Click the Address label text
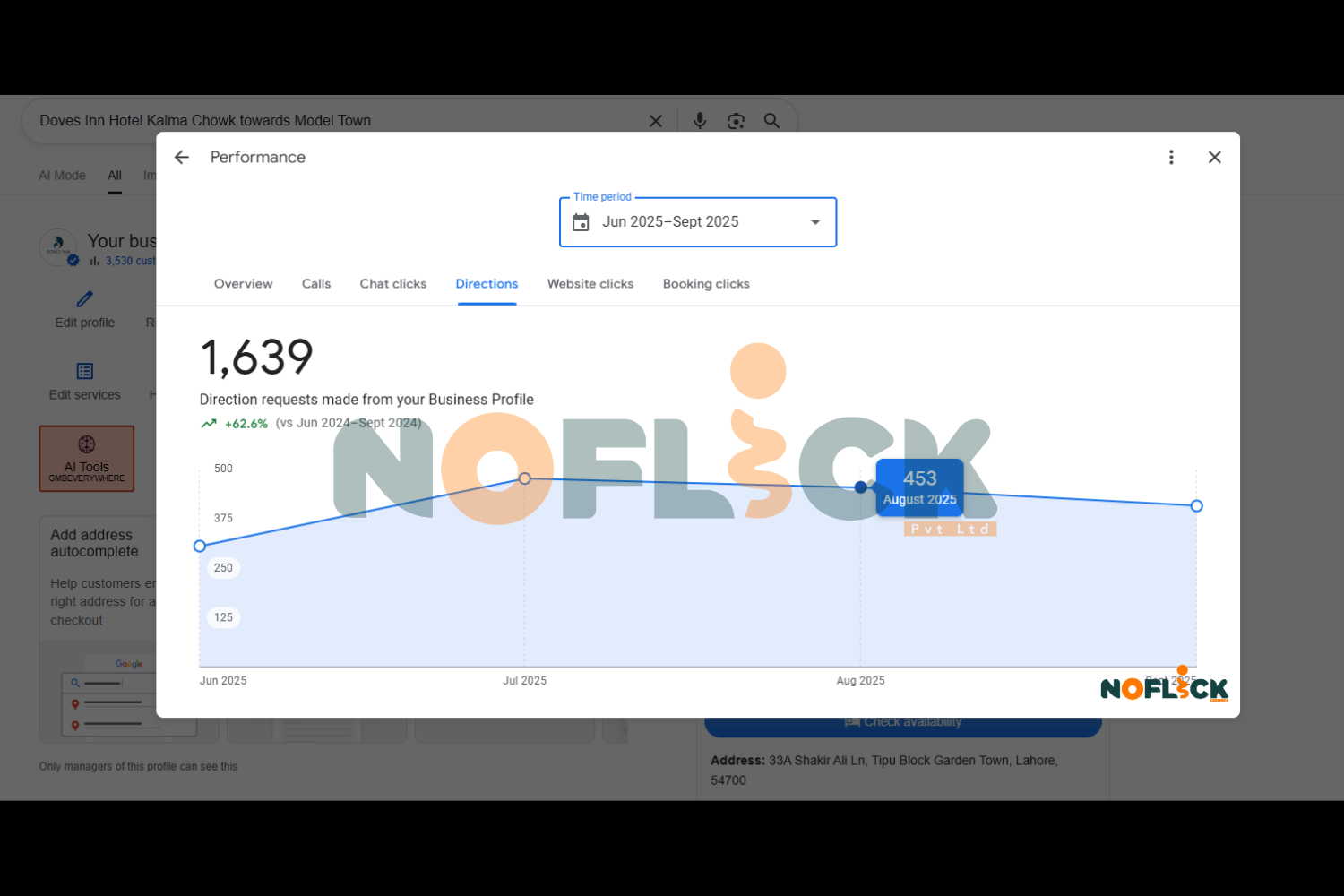Viewport: 1344px width, 896px height. pyautogui.click(x=737, y=761)
